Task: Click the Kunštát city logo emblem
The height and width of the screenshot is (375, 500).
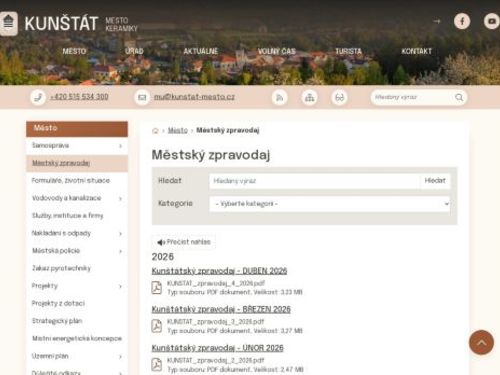Action: tap(8, 23)
